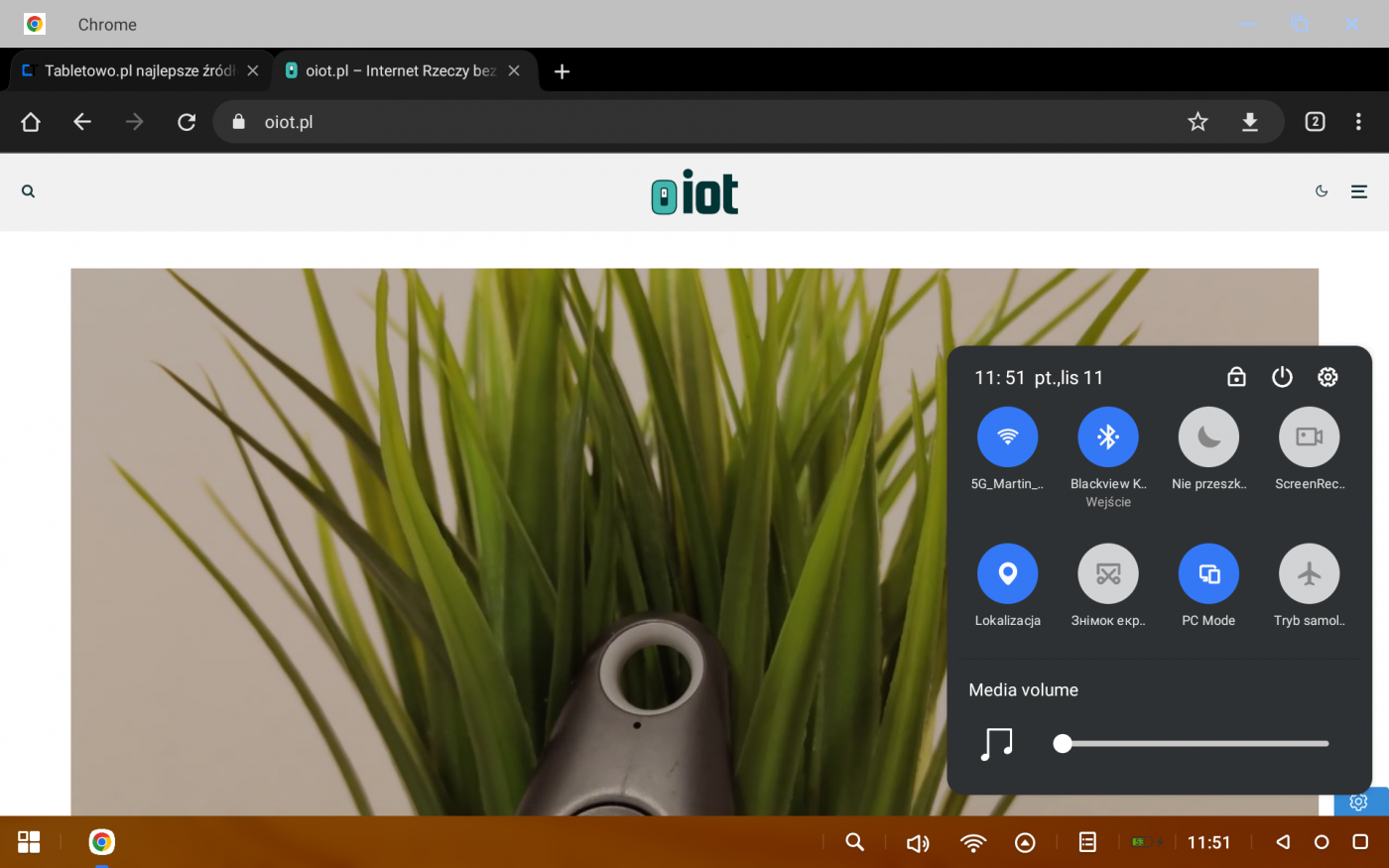Lock the screen from quick settings
The image size is (1389, 868).
(x=1236, y=377)
